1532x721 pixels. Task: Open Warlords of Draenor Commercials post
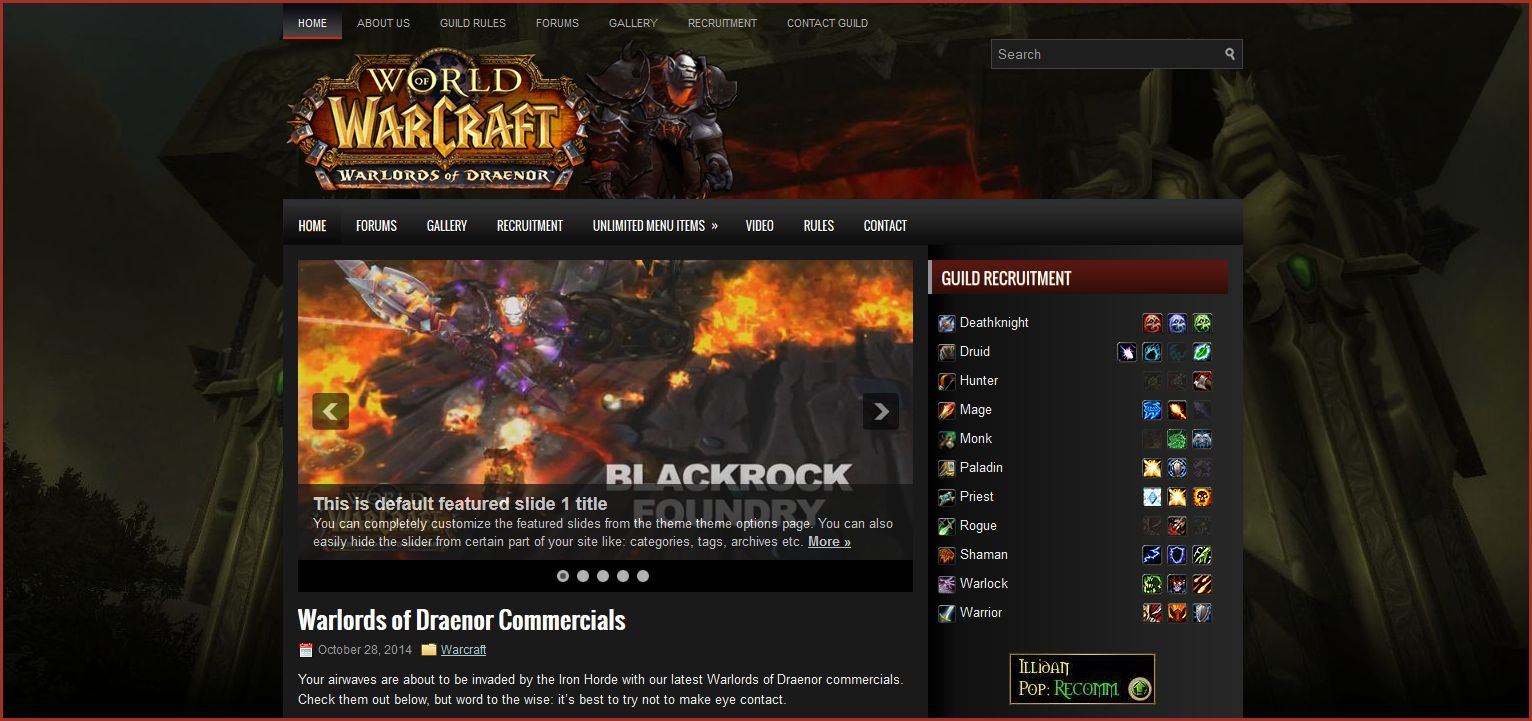[462, 620]
